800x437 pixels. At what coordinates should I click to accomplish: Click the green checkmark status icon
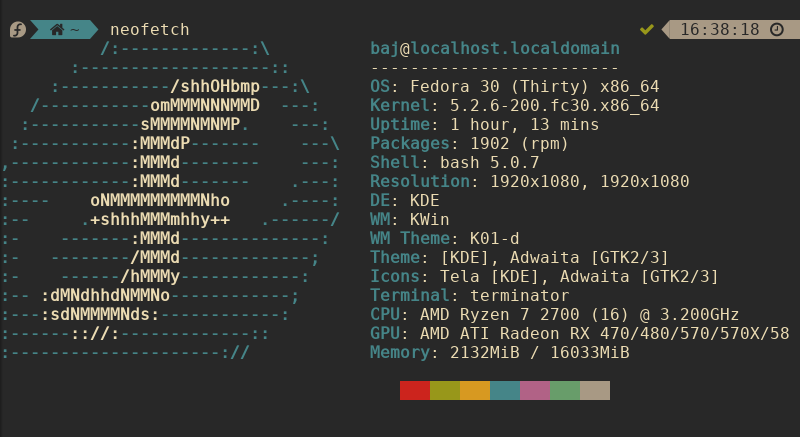tap(646, 30)
